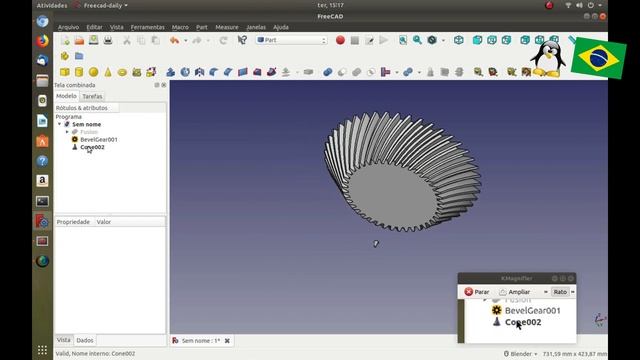Open the Measure menu
Screen dimensions: 640x360
[227, 27]
